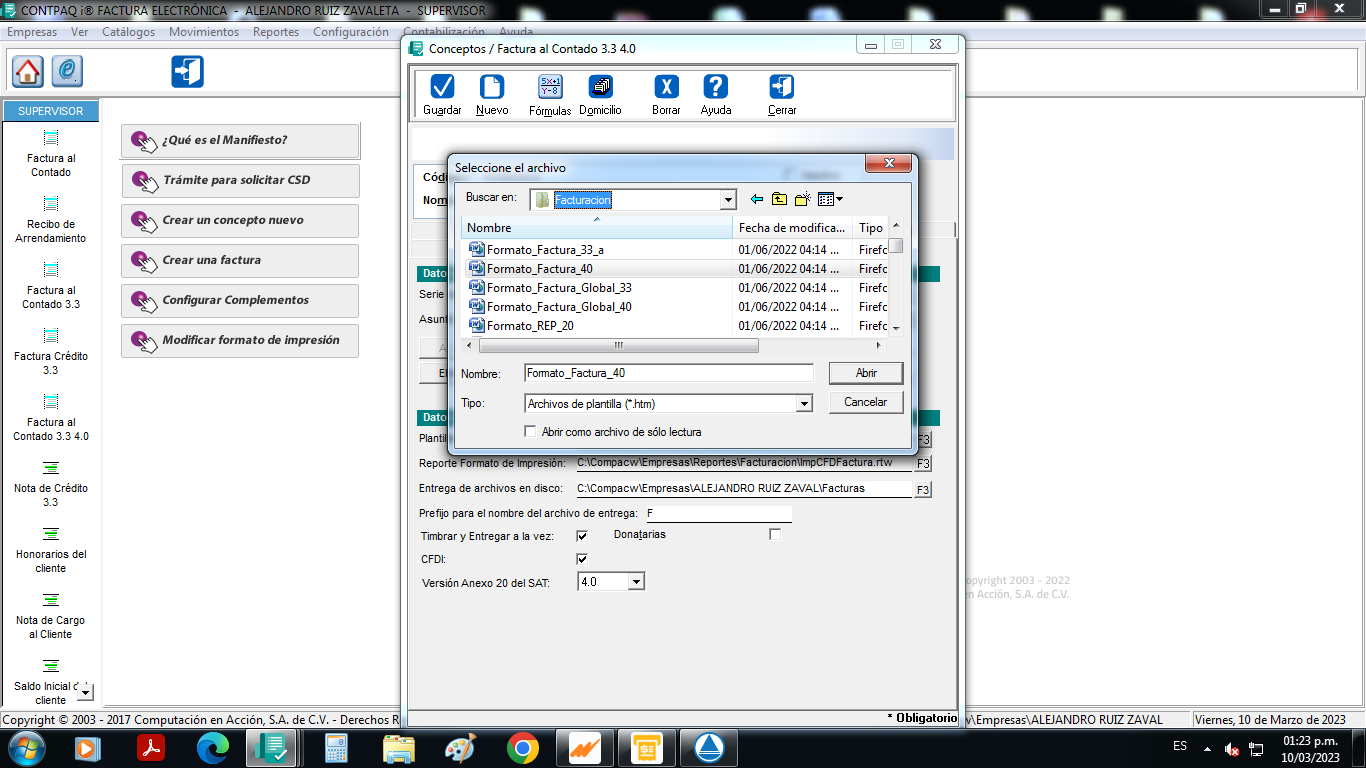This screenshot has height=768, width=1366.
Task: Toggle the CFDI checkbox
Action: 582,559
